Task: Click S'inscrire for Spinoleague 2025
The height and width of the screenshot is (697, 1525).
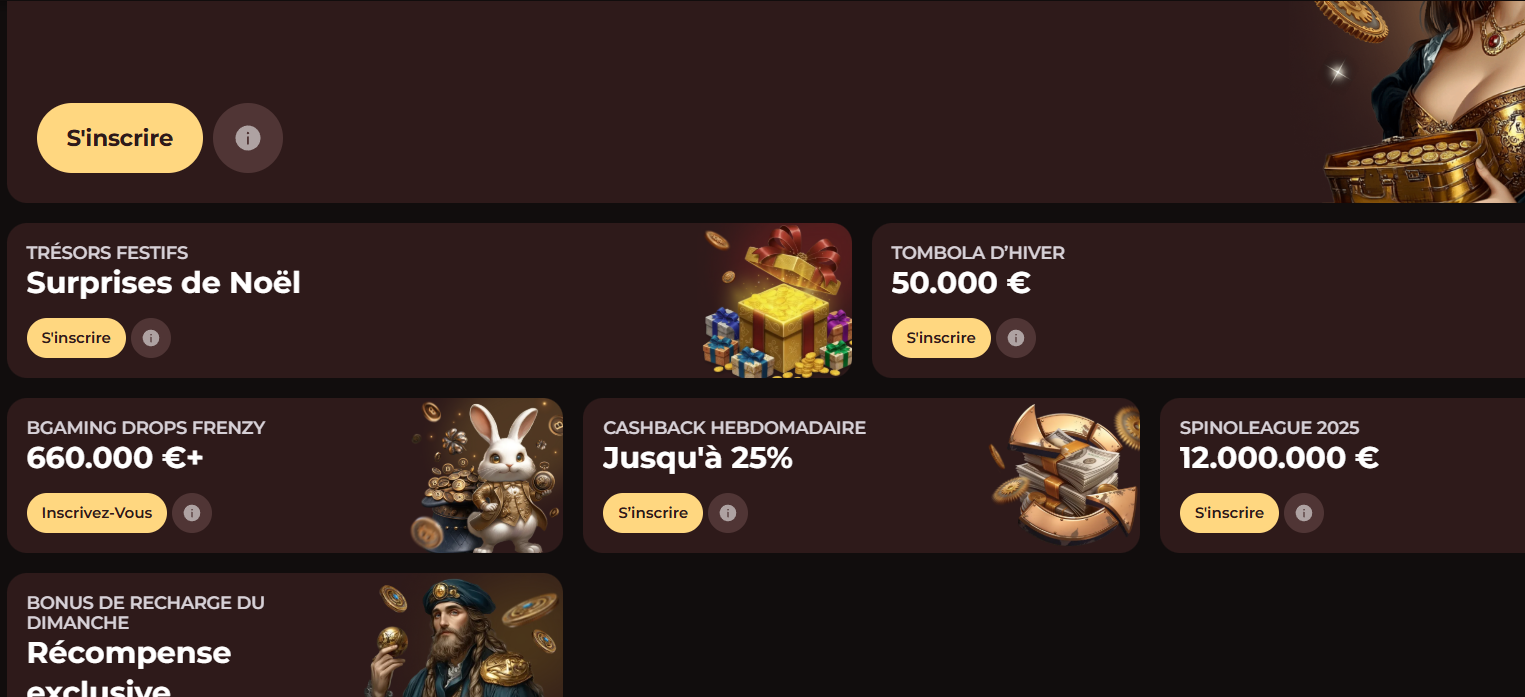Action: pos(1229,513)
